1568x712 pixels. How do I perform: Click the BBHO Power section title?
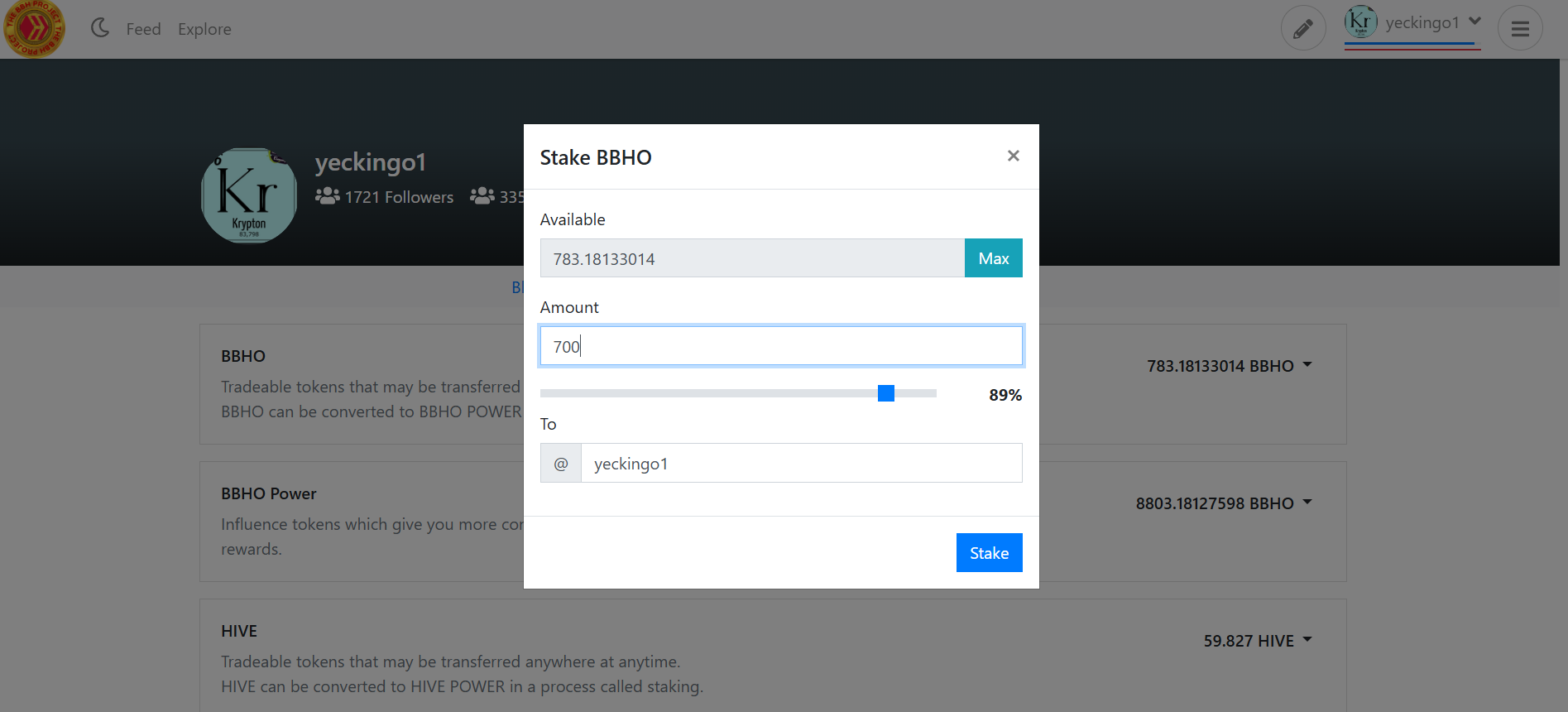pos(269,493)
